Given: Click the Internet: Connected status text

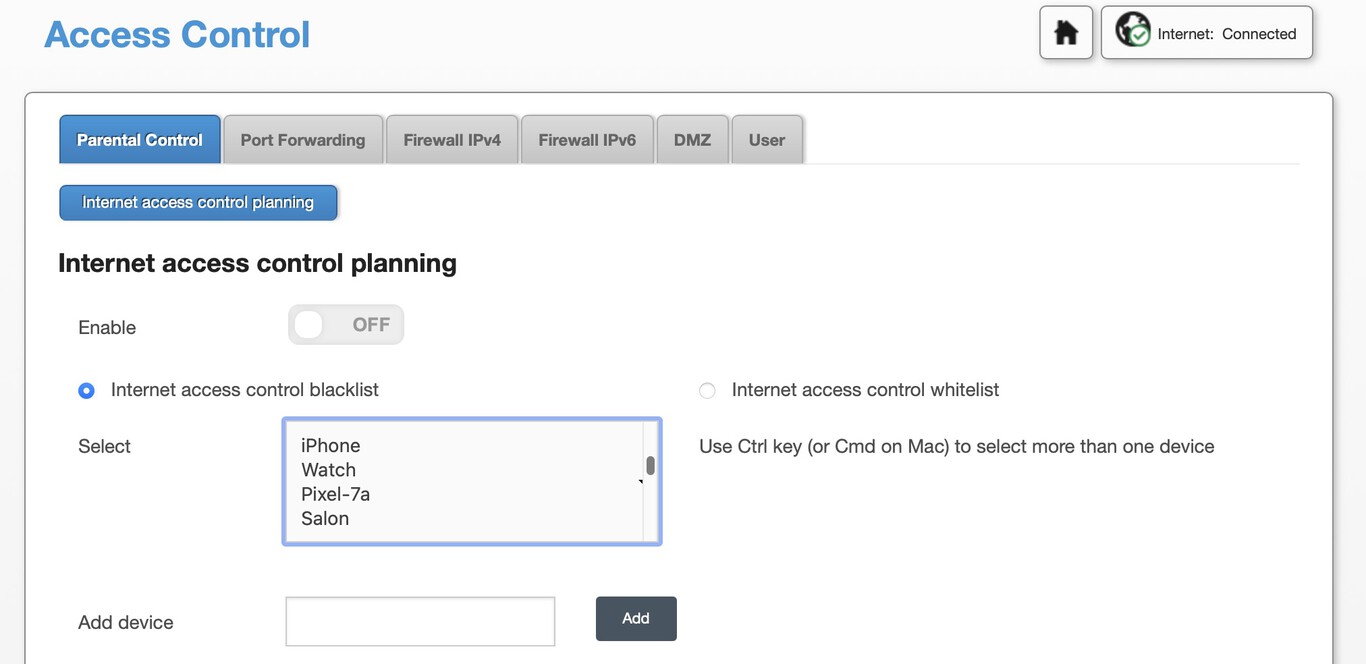Looking at the screenshot, I should coord(1227,34).
